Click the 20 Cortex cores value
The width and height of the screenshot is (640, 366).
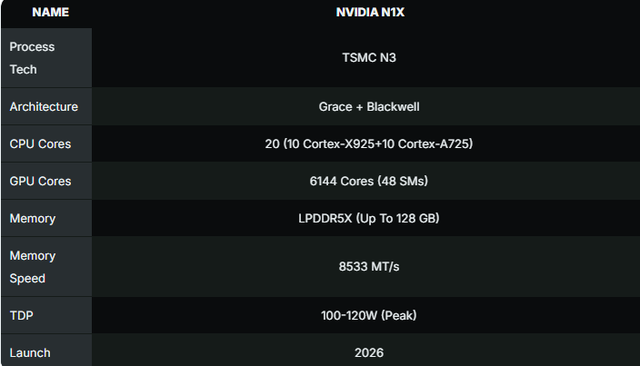[369, 144]
